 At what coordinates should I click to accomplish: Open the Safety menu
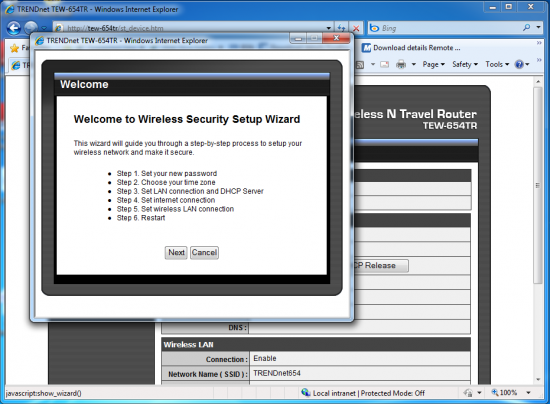465,65
